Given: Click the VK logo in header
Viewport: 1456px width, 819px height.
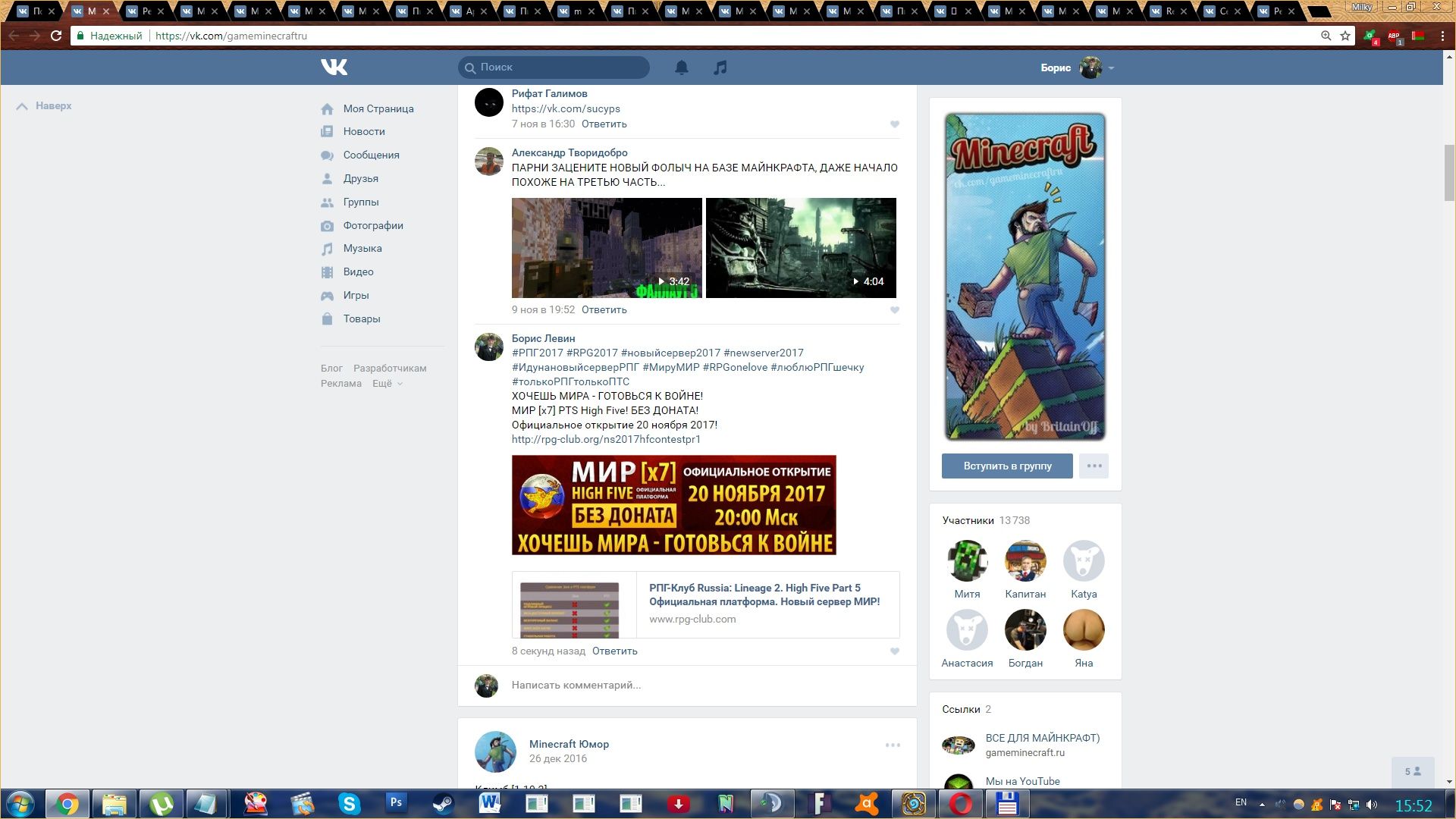Looking at the screenshot, I should coord(334,67).
